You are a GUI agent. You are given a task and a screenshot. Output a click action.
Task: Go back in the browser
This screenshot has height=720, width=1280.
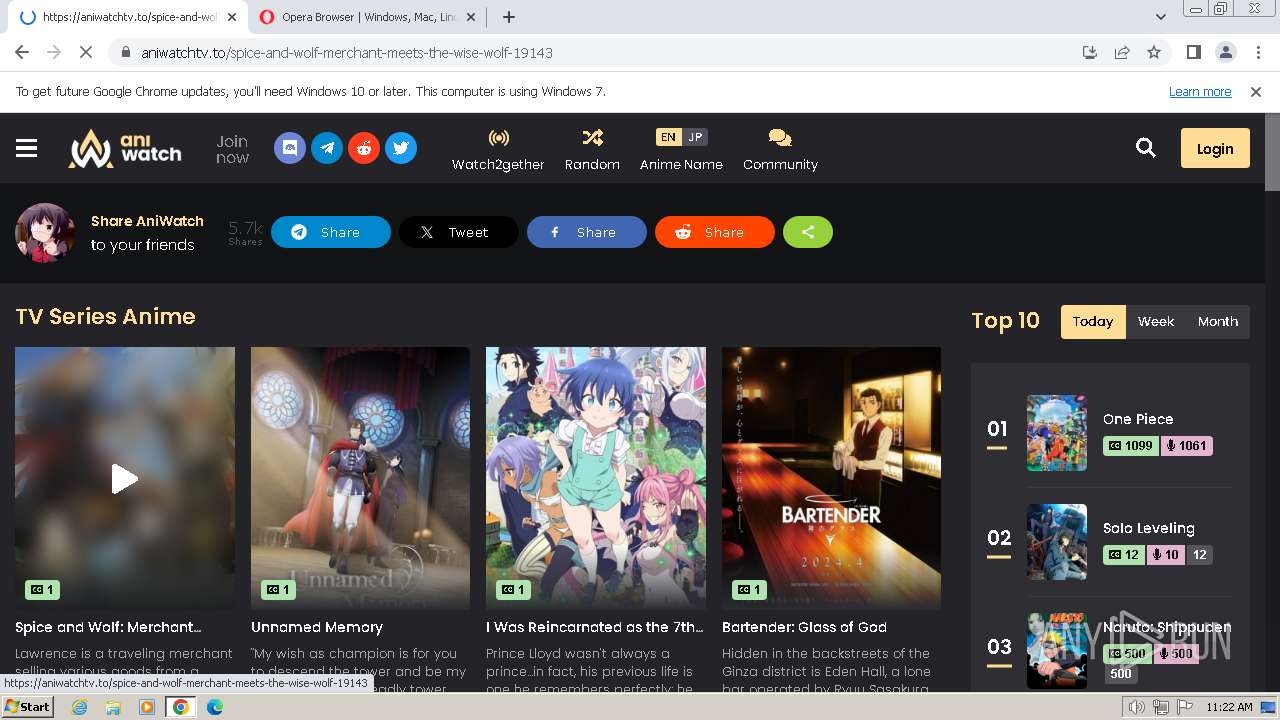[x=22, y=52]
